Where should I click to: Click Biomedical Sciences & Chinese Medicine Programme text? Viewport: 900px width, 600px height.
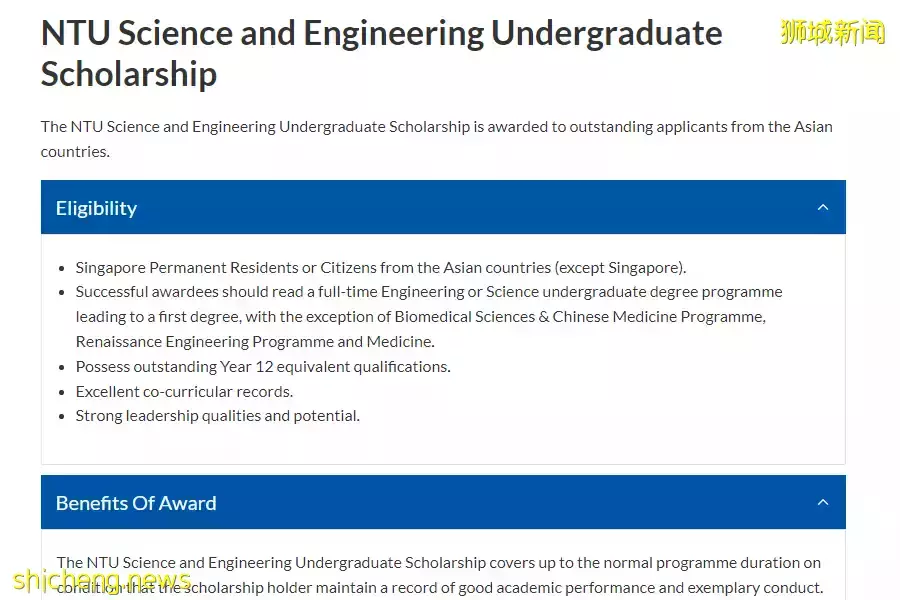(580, 317)
